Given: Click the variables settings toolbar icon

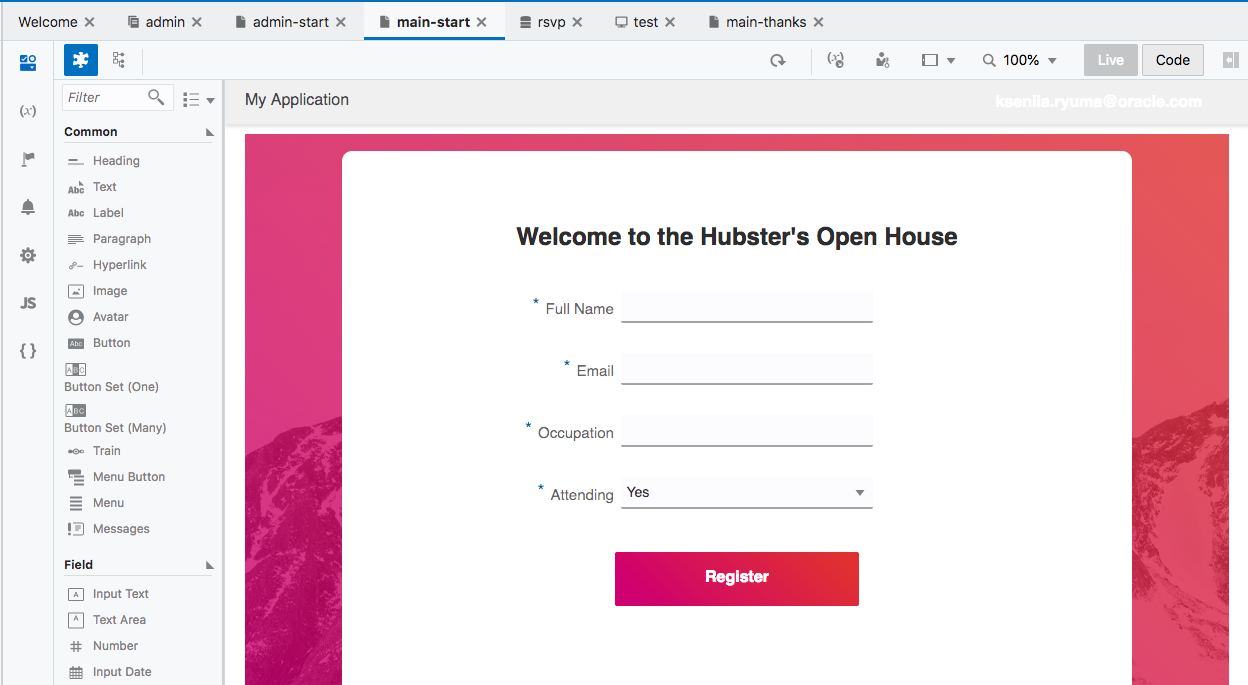Looking at the screenshot, I should [x=835, y=60].
